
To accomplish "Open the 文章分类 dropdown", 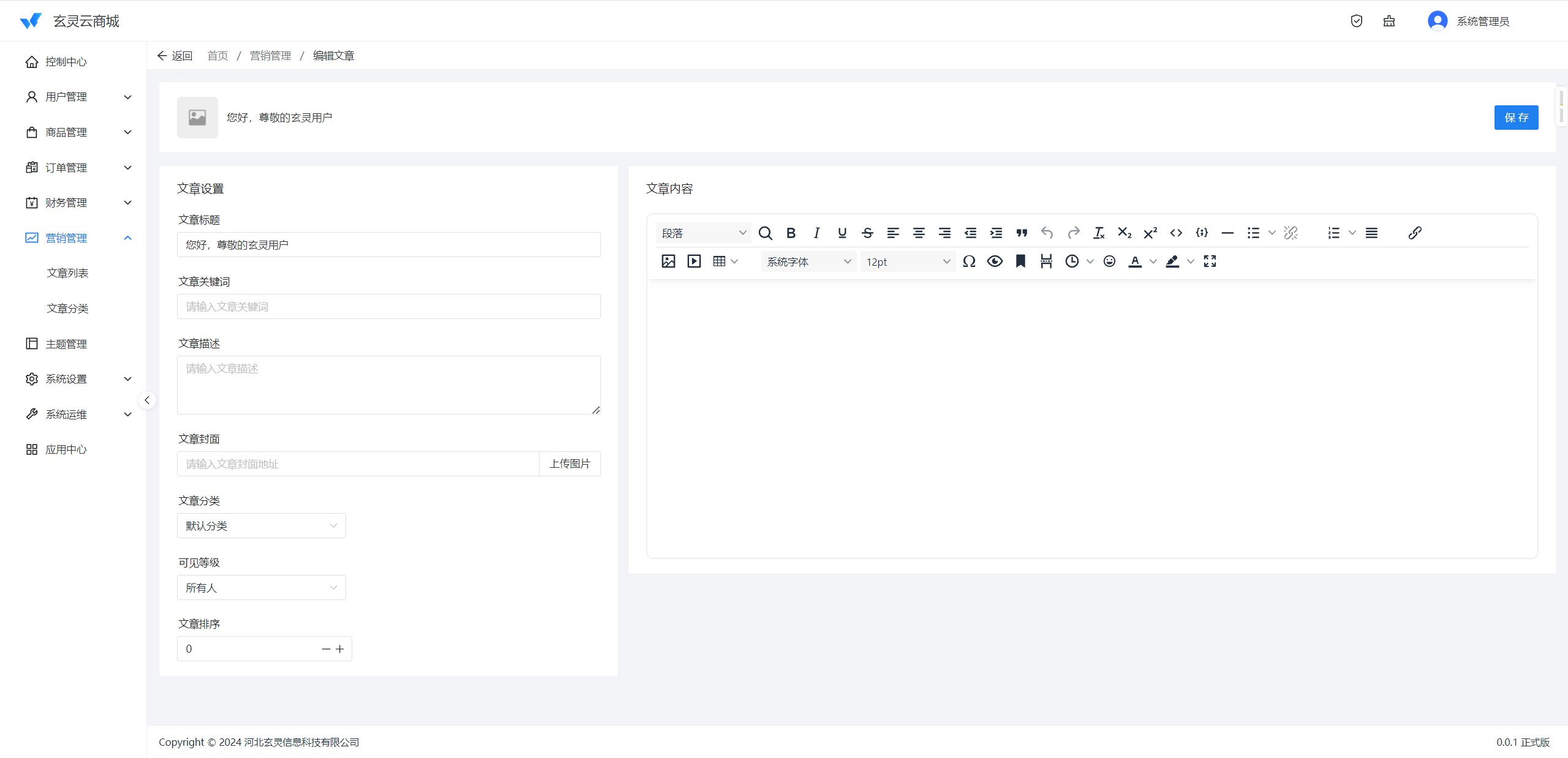I will (x=261, y=526).
